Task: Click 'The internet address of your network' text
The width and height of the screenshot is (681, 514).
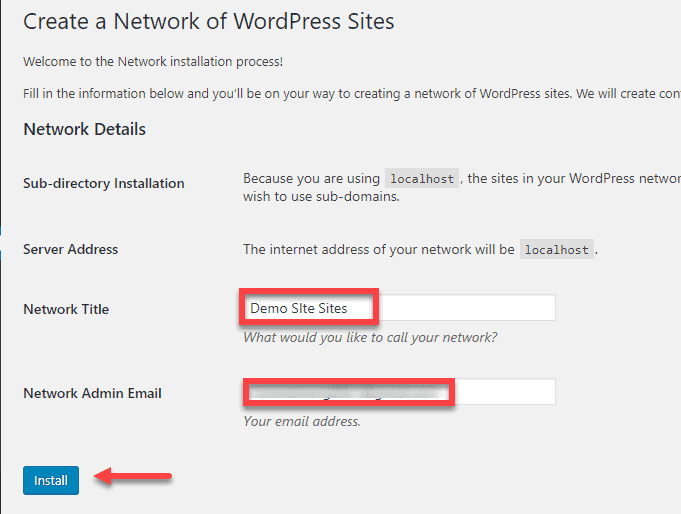Action: point(380,249)
